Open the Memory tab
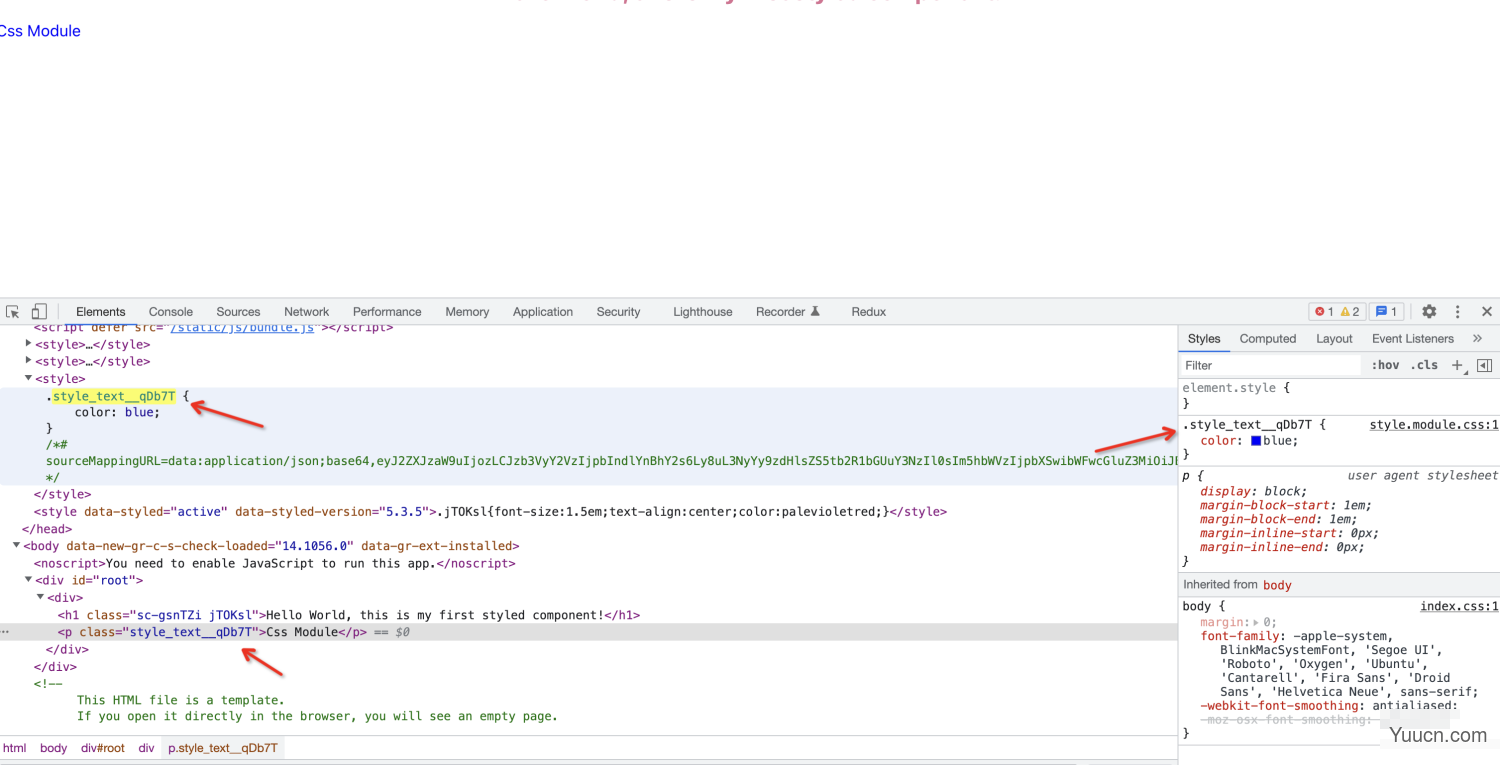1500x765 pixels. tap(467, 312)
